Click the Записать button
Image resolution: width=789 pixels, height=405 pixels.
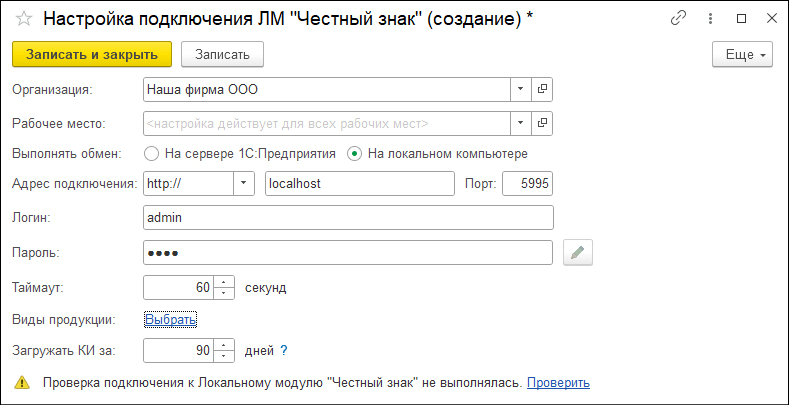[222, 54]
